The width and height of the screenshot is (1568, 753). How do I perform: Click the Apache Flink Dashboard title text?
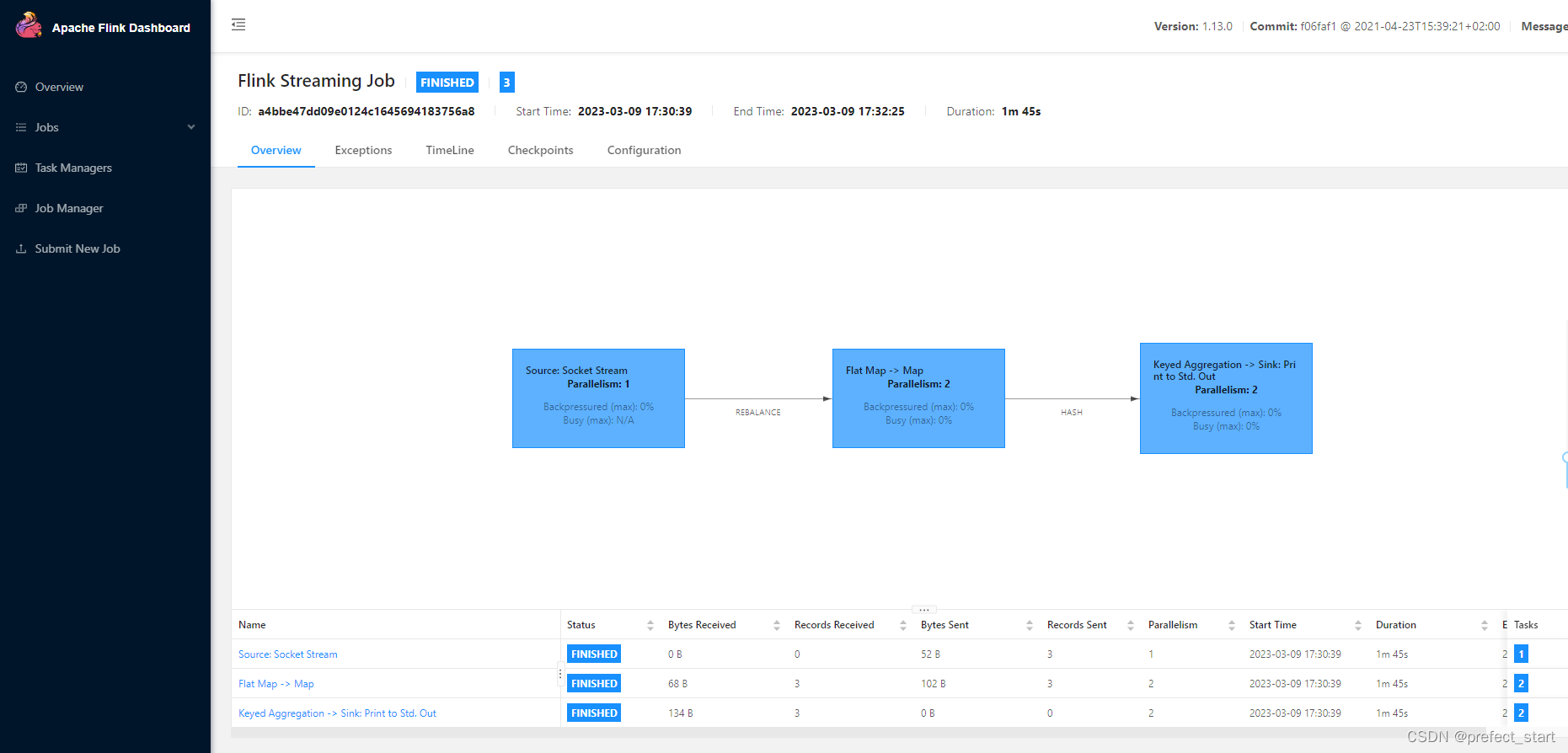coord(121,28)
